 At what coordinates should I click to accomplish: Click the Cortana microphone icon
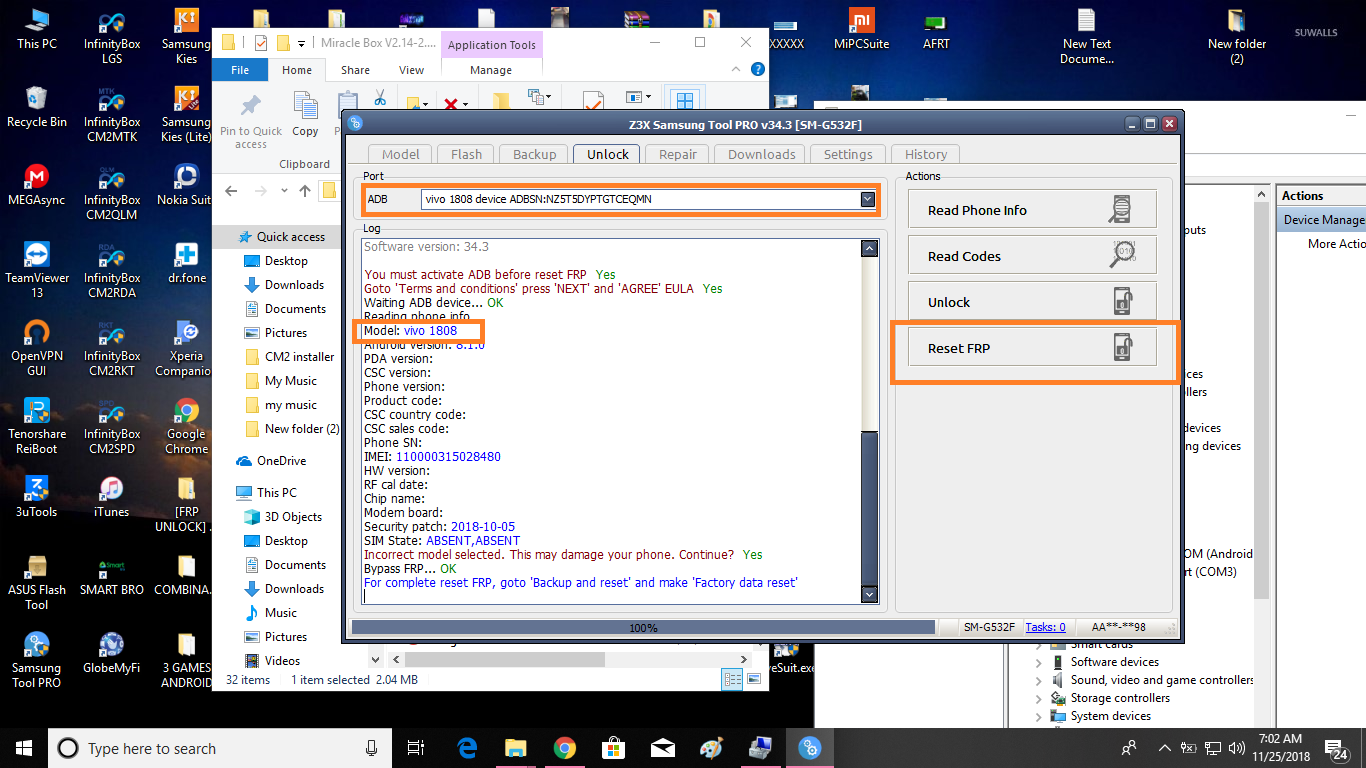(372, 748)
